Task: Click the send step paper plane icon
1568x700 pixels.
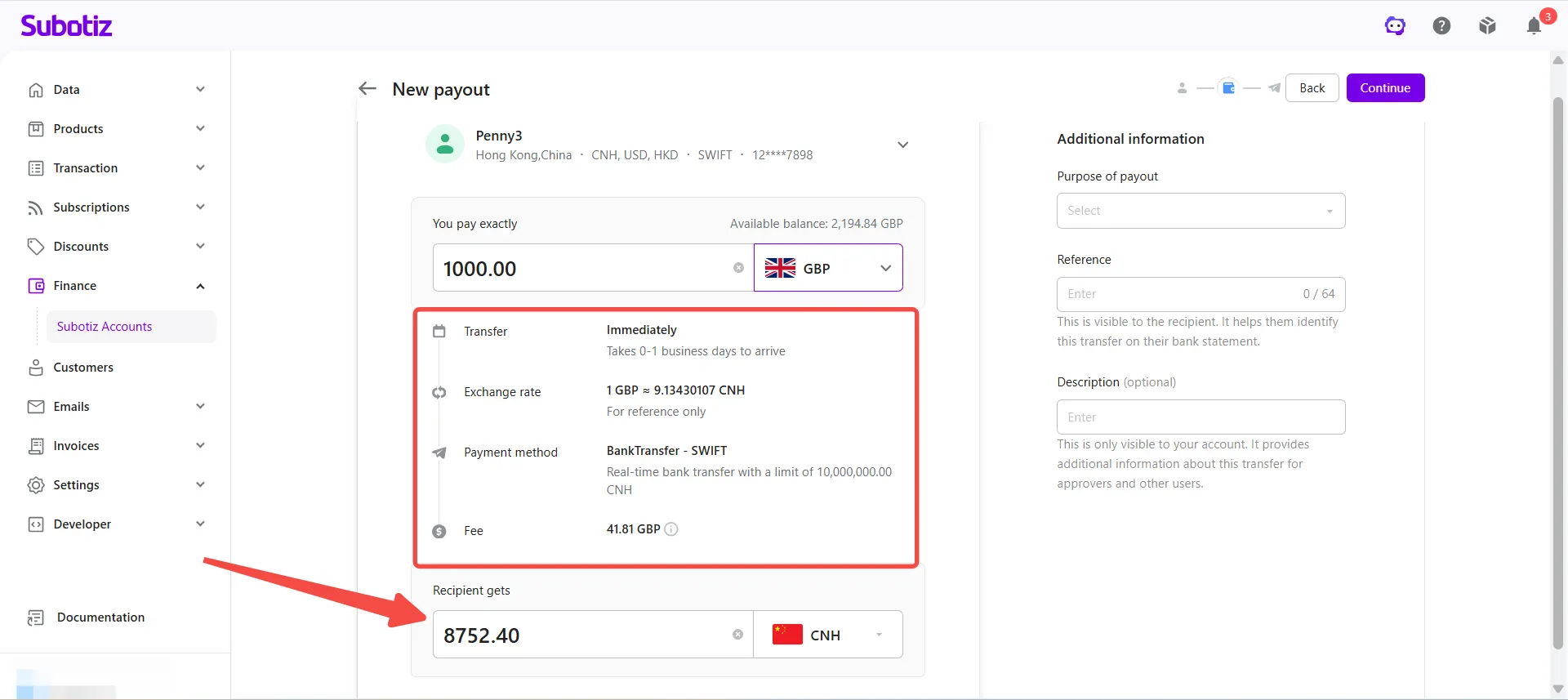Action: pos(1274,88)
